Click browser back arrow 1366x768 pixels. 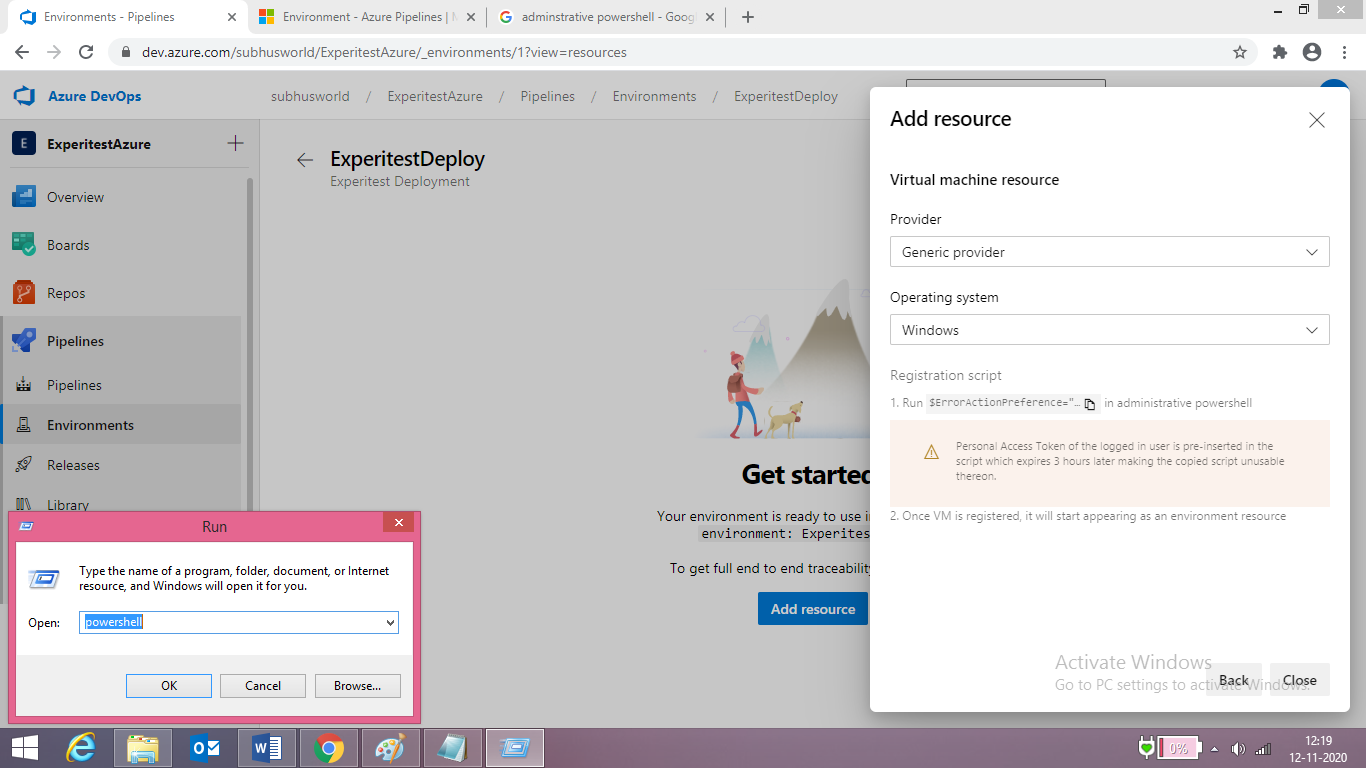point(22,52)
